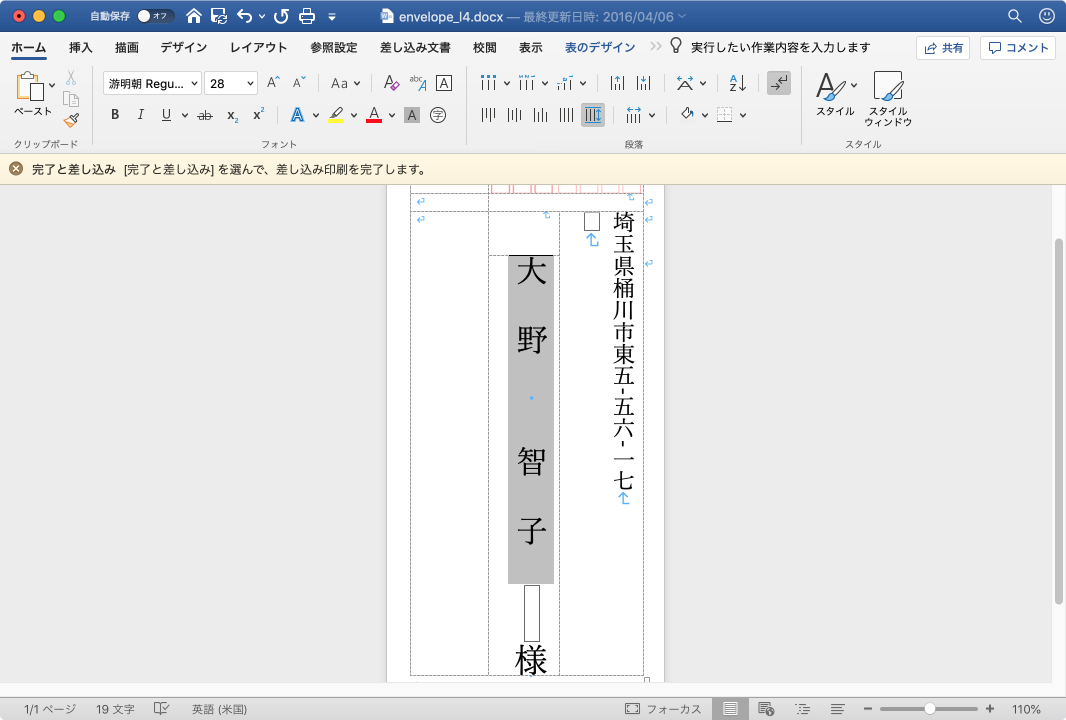Click the justify alignment icon
This screenshot has height=720, width=1066.
pos(566,115)
